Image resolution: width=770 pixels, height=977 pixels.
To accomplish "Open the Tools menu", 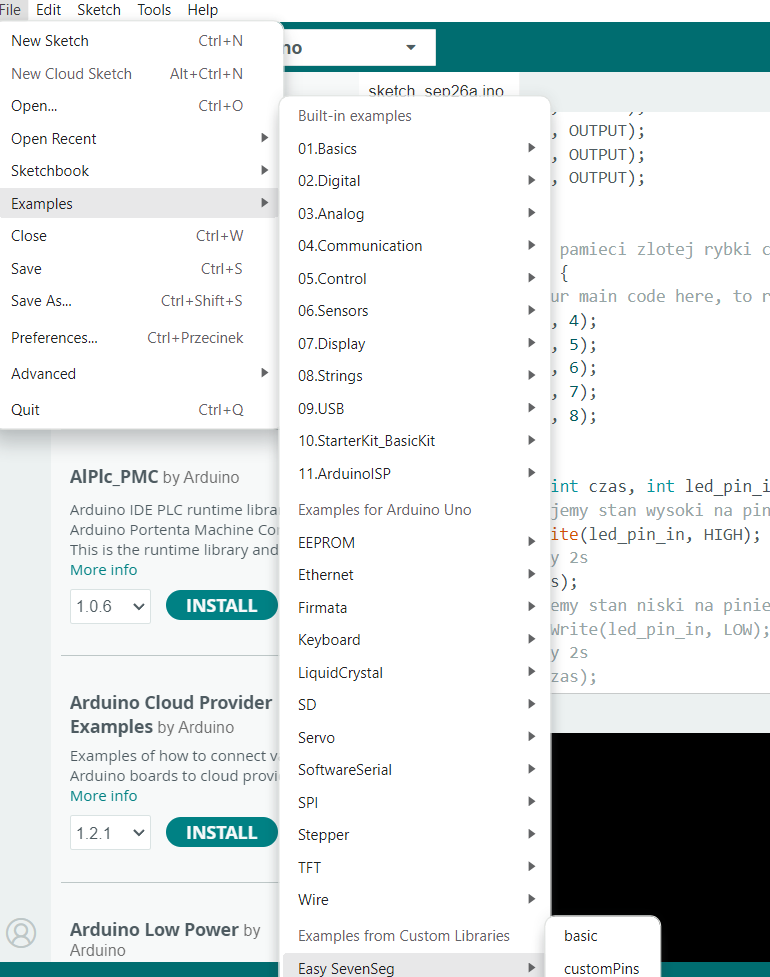I will click(154, 10).
